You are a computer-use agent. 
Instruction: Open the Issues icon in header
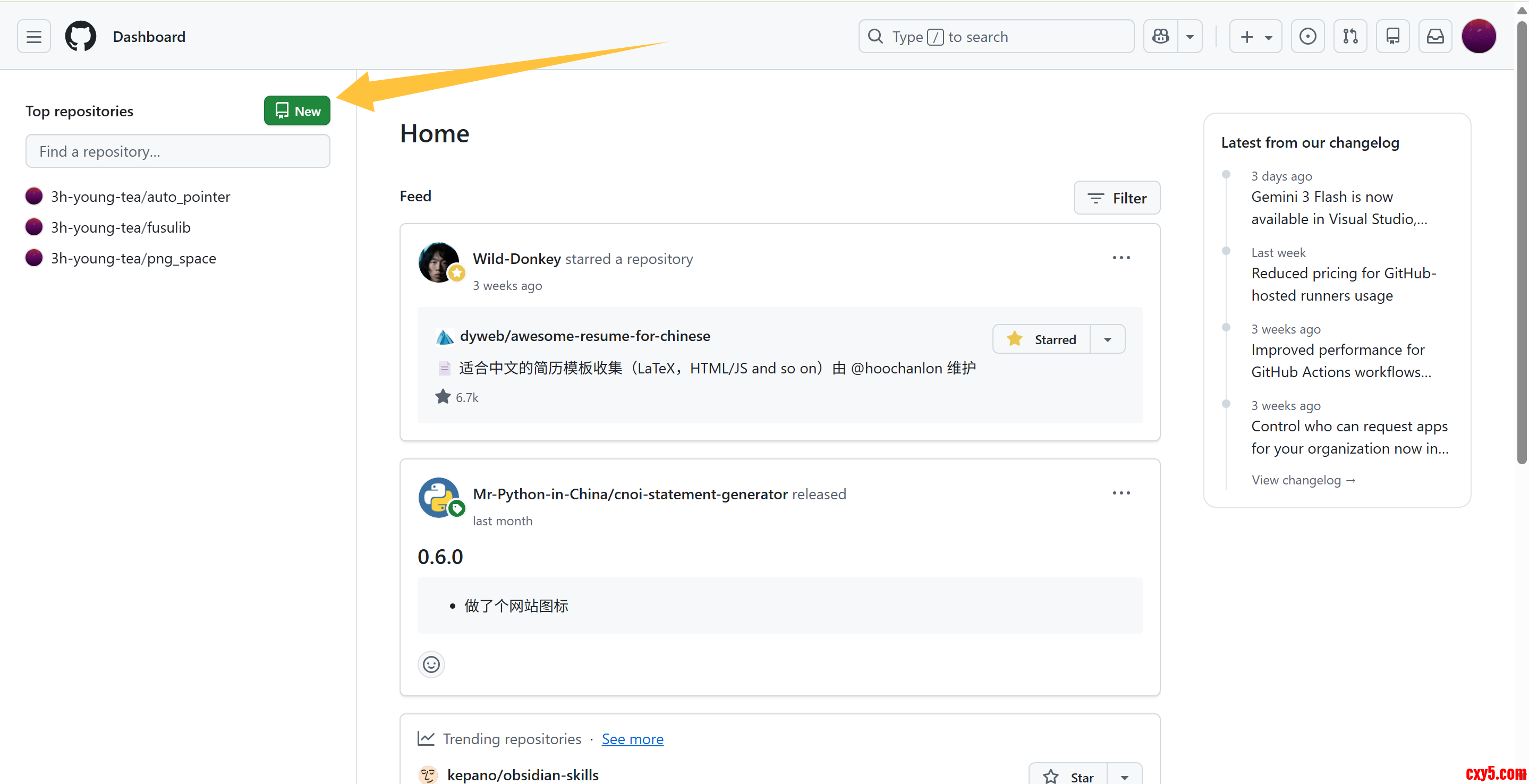click(x=1307, y=37)
